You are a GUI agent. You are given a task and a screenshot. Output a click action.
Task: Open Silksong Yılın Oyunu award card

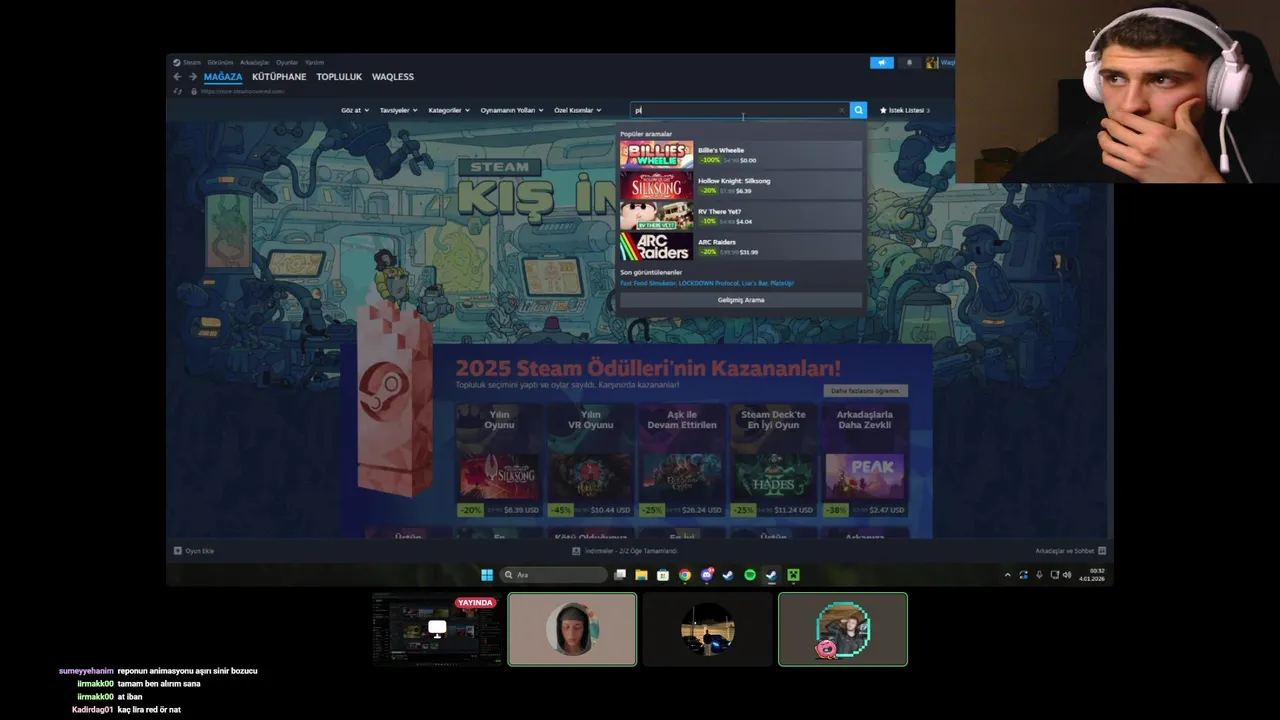point(499,460)
